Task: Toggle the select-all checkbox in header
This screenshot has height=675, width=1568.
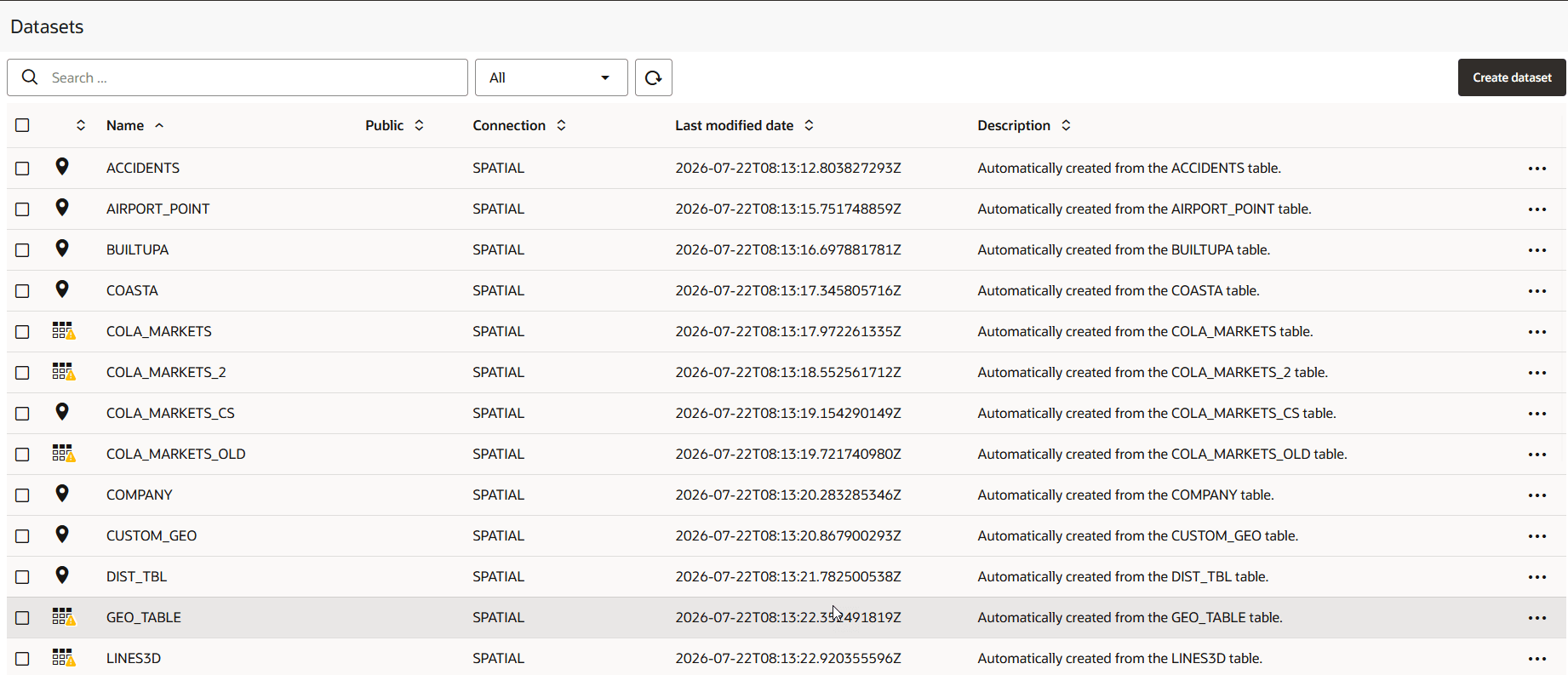Action: 22,125
